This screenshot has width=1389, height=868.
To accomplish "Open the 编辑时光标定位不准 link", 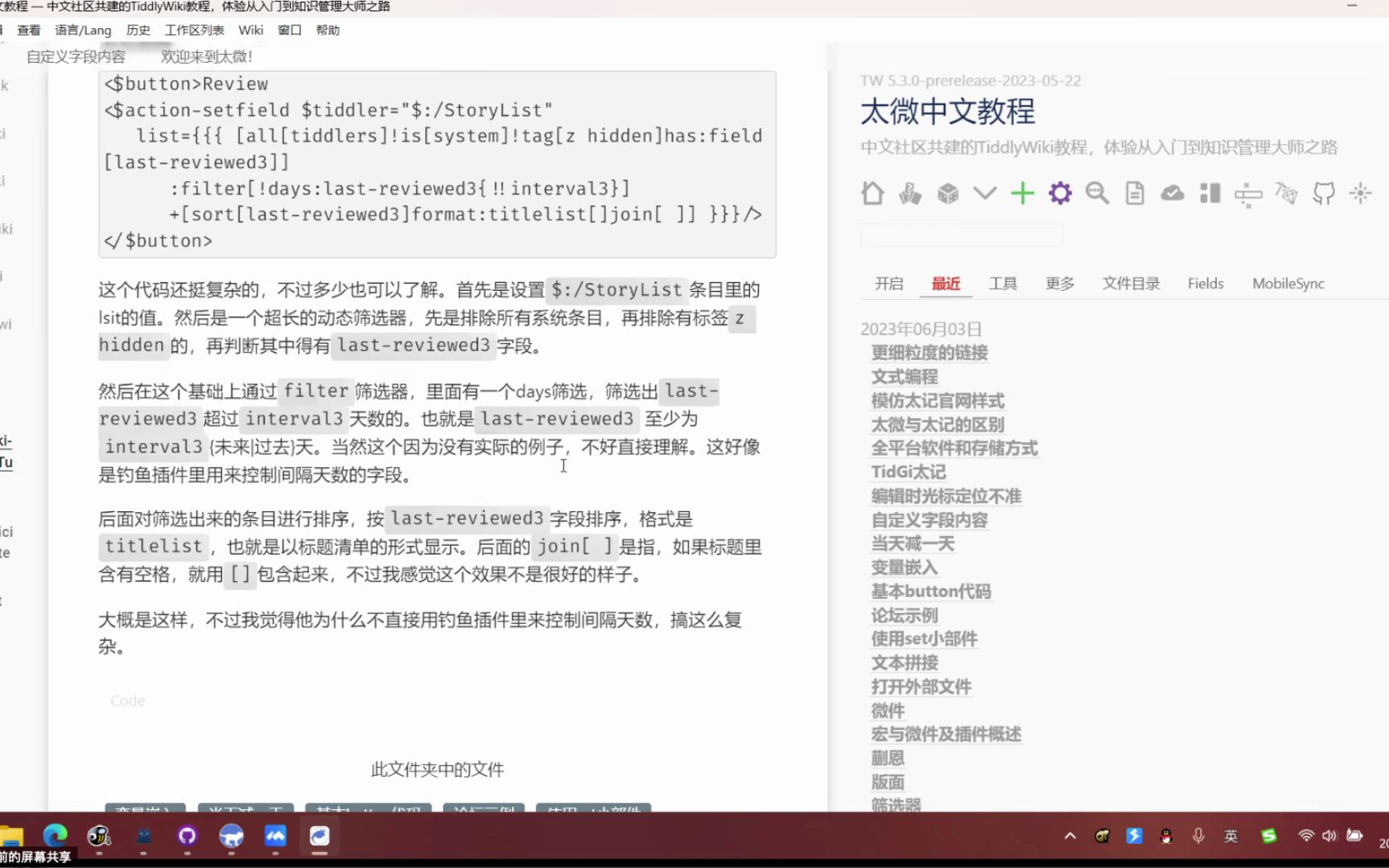I will click(947, 496).
